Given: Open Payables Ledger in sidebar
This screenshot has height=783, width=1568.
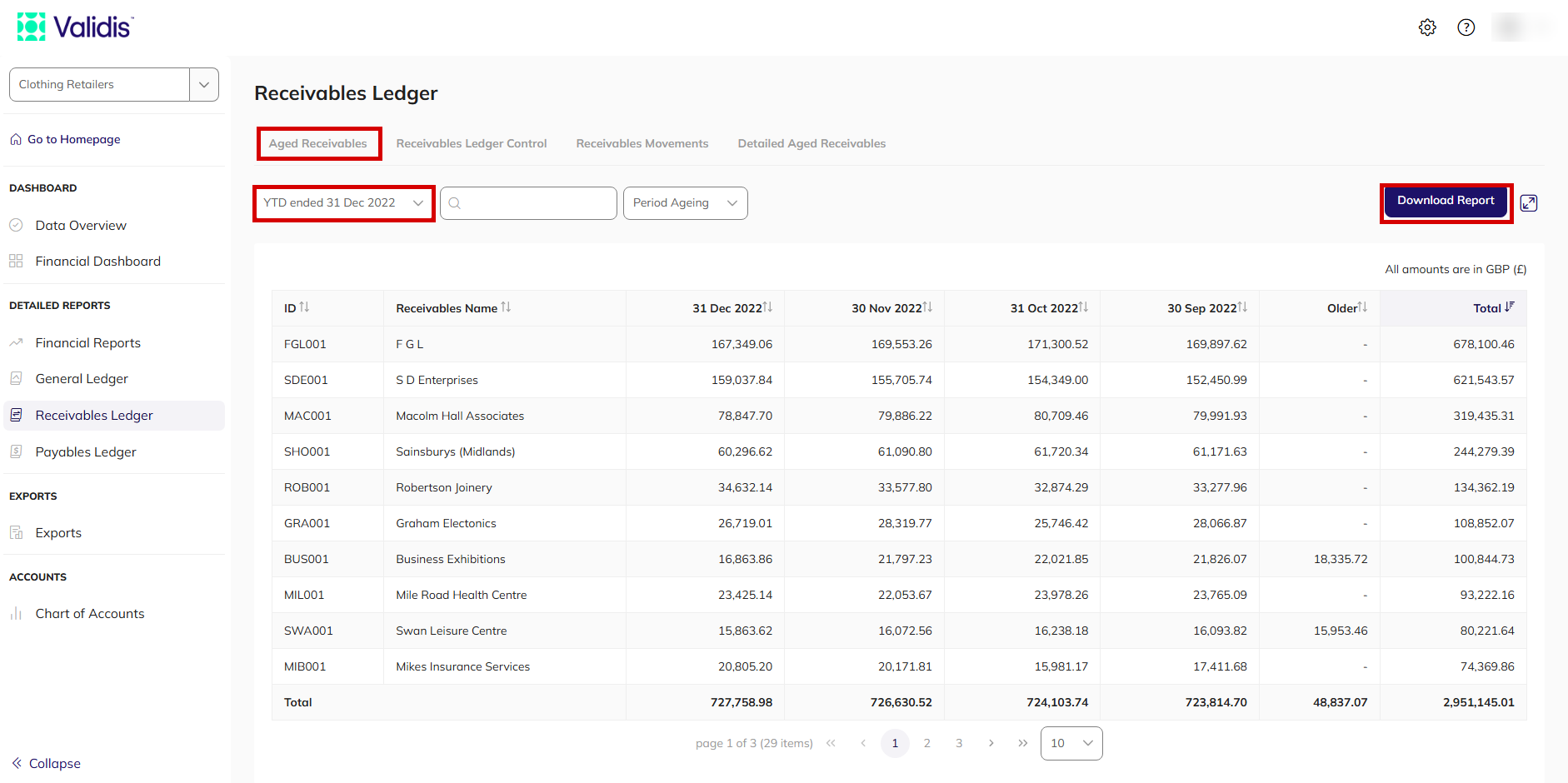Looking at the screenshot, I should [x=86, y=451].
